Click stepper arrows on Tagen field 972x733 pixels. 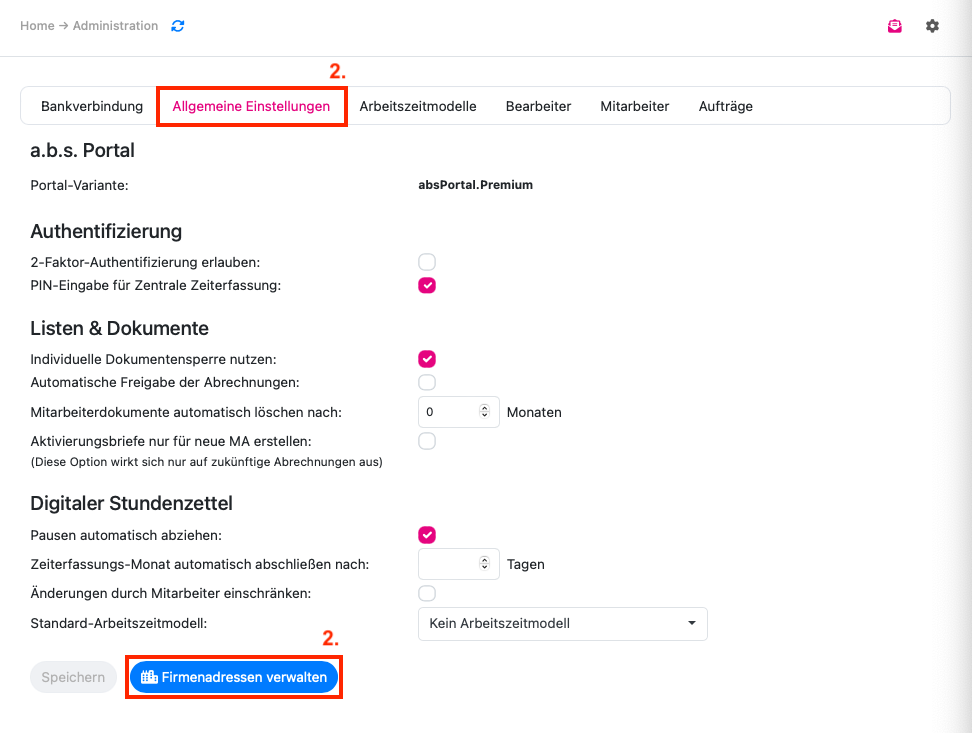coord(485,564)
